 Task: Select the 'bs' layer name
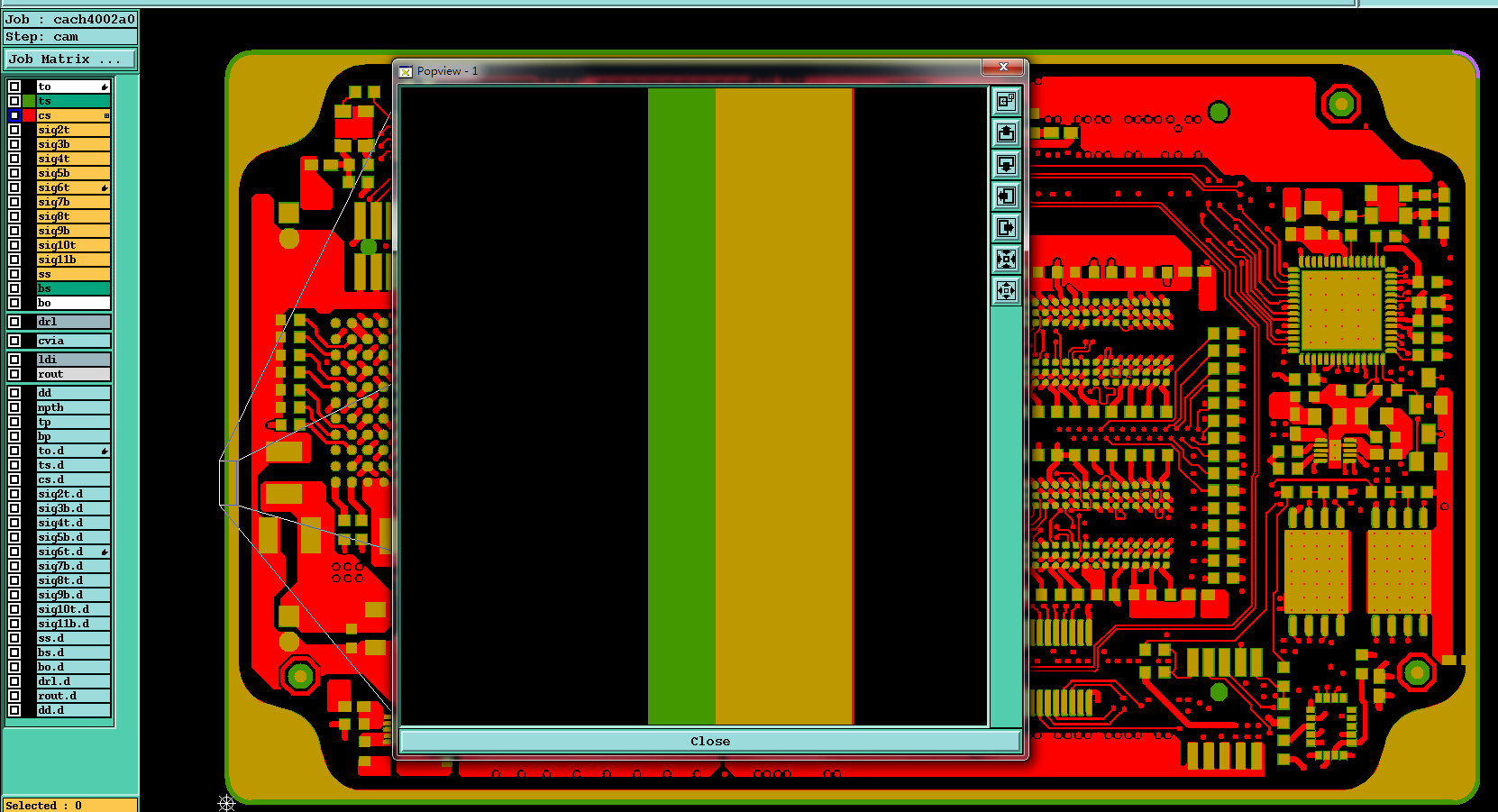point(73,288)
